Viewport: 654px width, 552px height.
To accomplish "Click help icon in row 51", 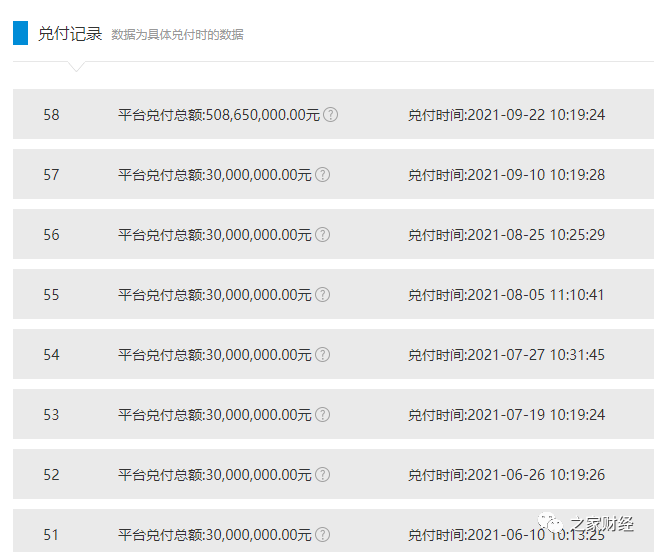I will point(322,534).
